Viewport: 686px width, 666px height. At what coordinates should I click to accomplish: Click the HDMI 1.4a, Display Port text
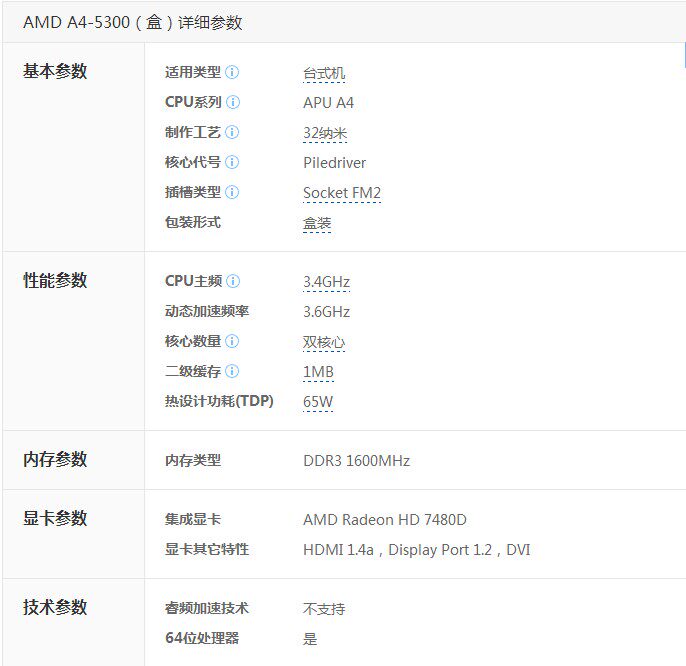(x=417, y=550)
